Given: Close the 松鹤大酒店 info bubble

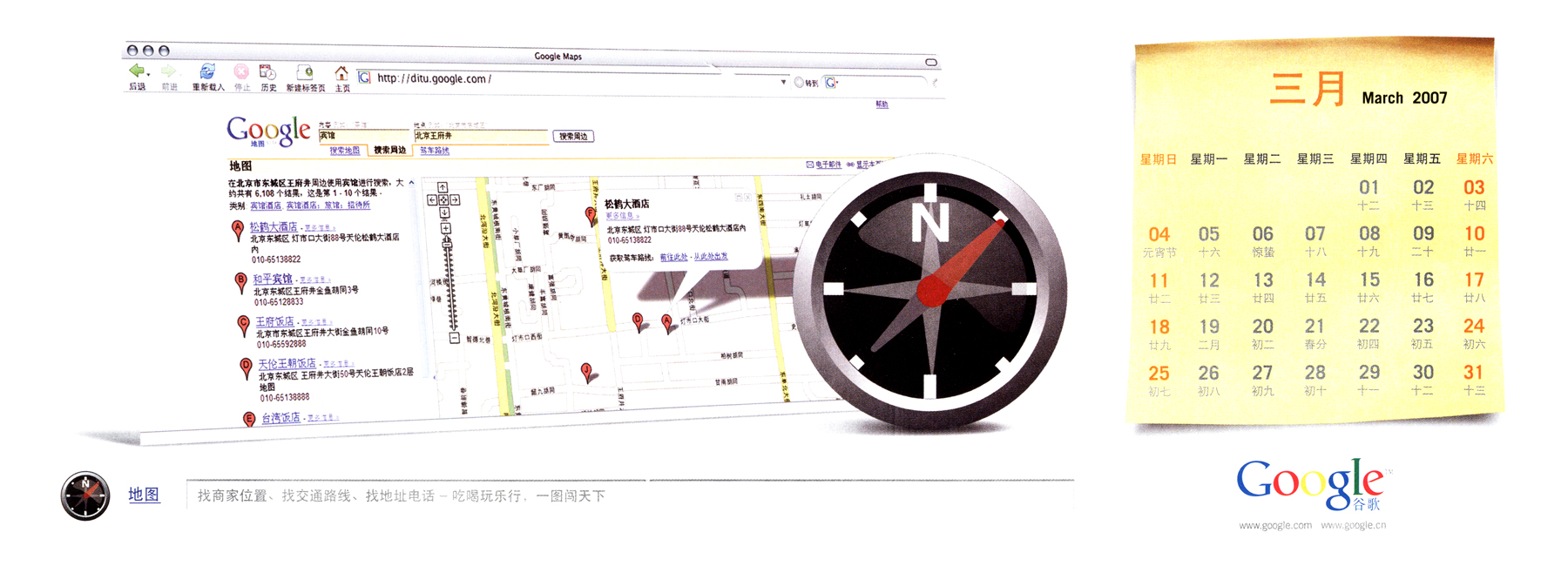Looking at the screenshot, I should pyautogui.click(x=747, y=198).
